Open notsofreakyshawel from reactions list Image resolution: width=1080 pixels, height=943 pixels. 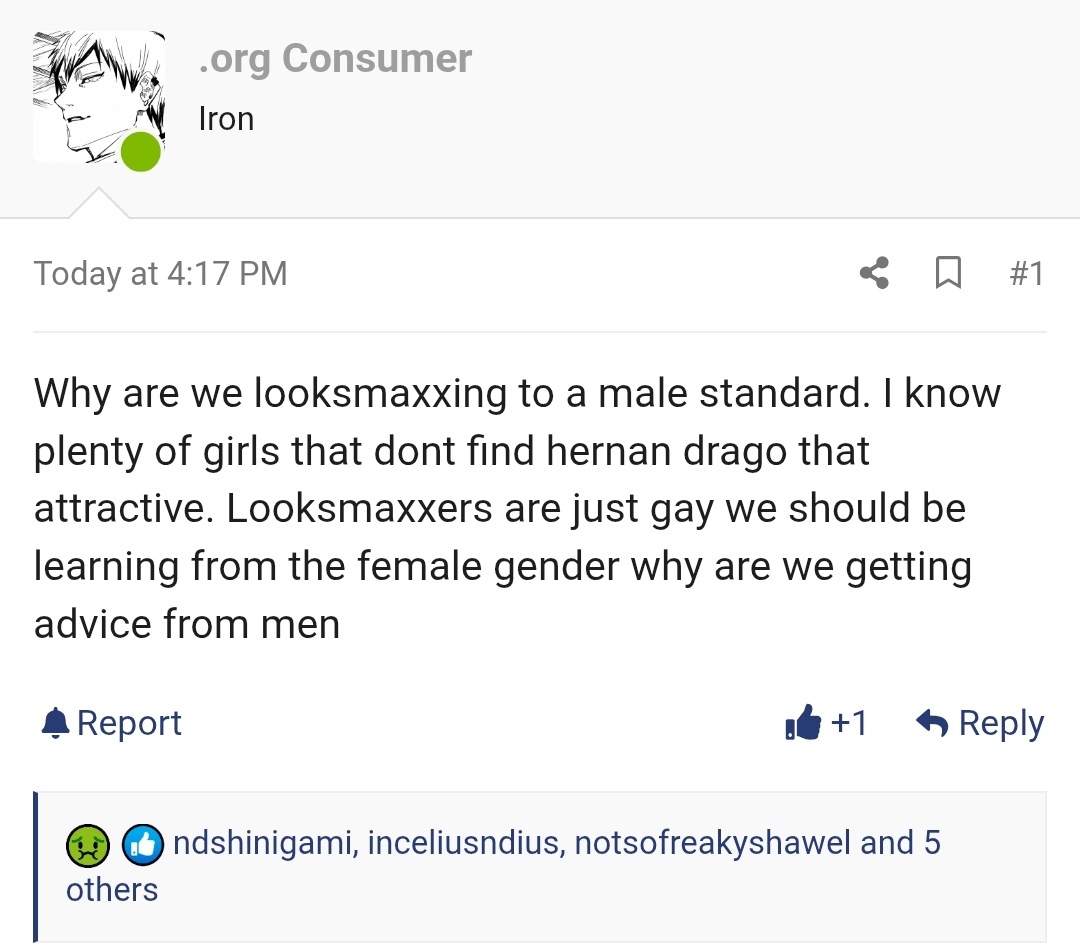(712, 843)
